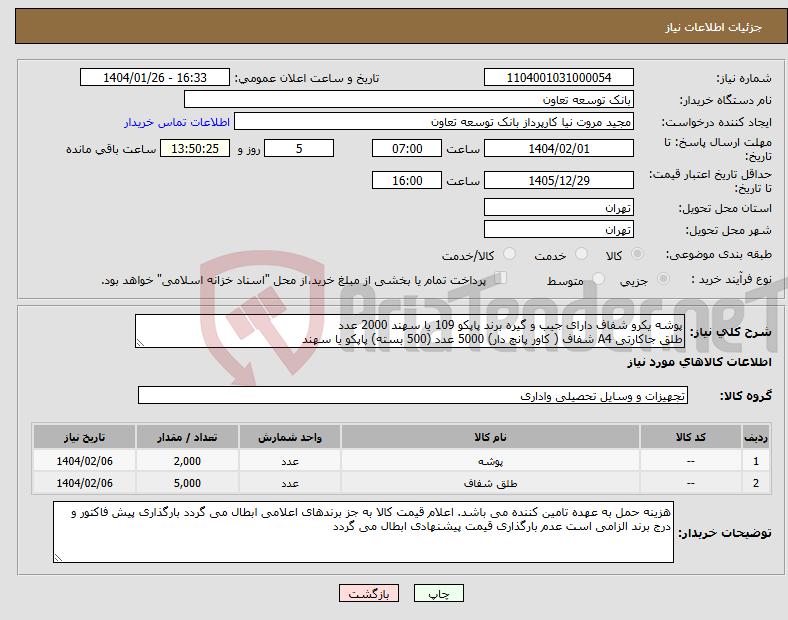The image size is (788, 620).
Task: Select the متوسط purchase type radio
Action: pyautogui.click(x=598, y=279)
